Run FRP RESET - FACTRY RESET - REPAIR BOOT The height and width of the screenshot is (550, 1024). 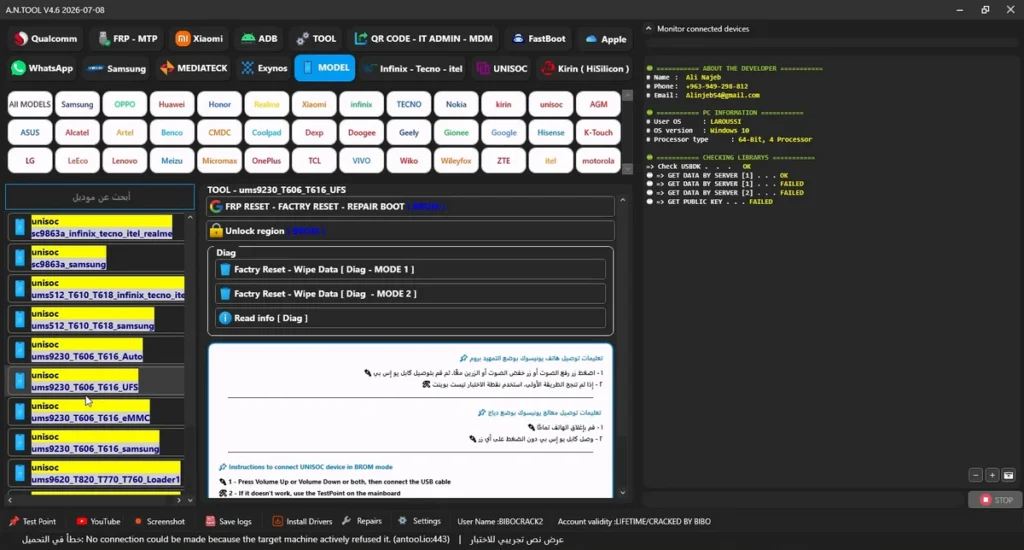click(x=411, y=206)
